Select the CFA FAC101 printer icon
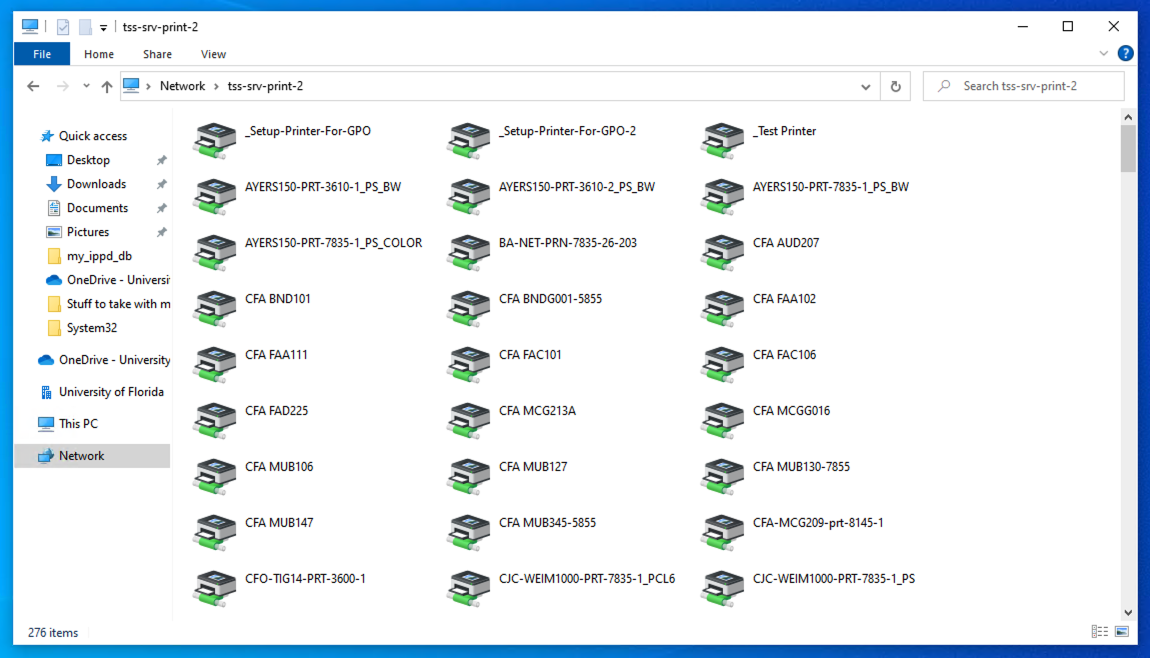 click(x=468, y=364)
